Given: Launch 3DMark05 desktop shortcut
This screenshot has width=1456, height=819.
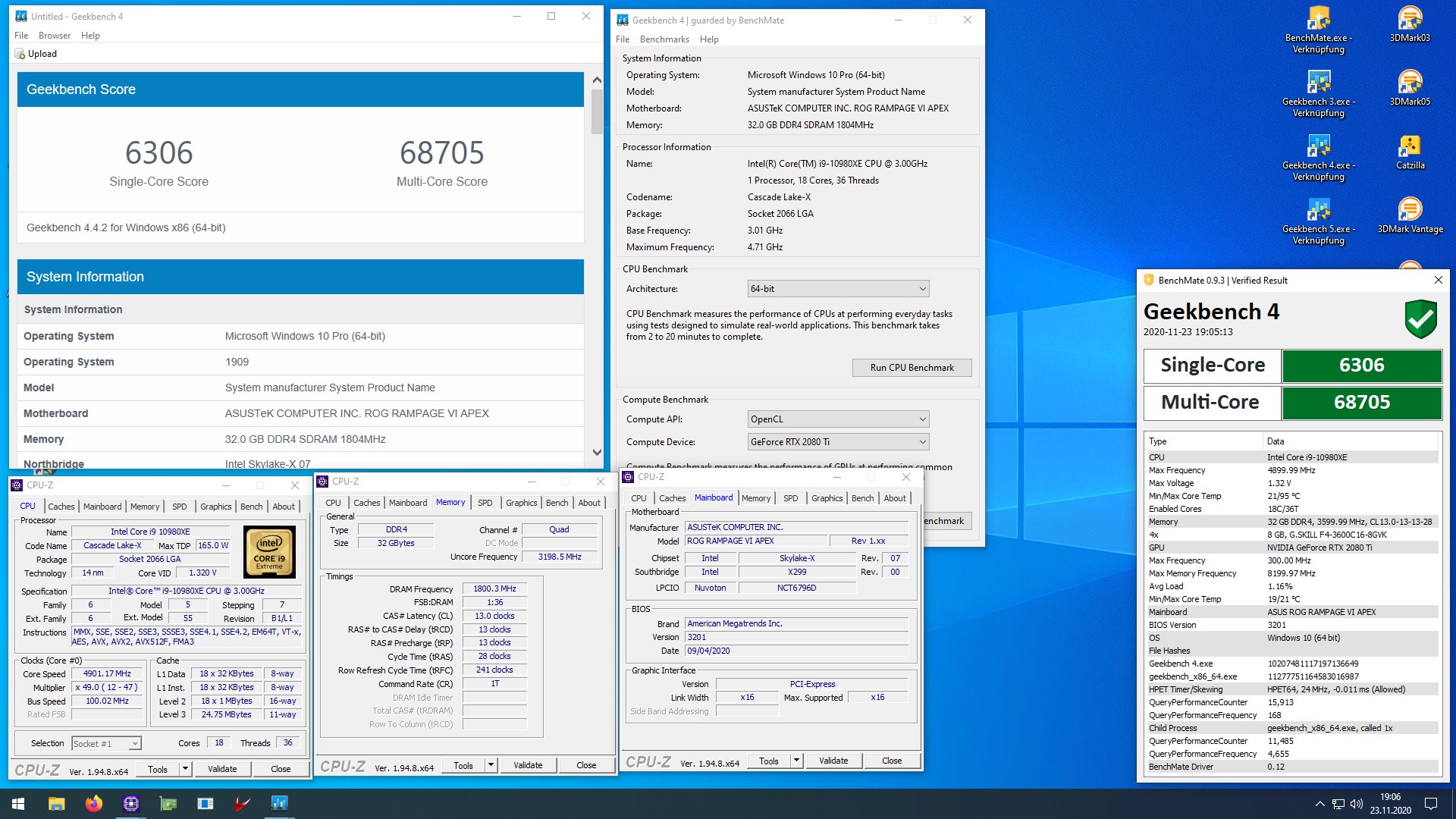Looking at the screenshot, I should (x=1410, y=88).
